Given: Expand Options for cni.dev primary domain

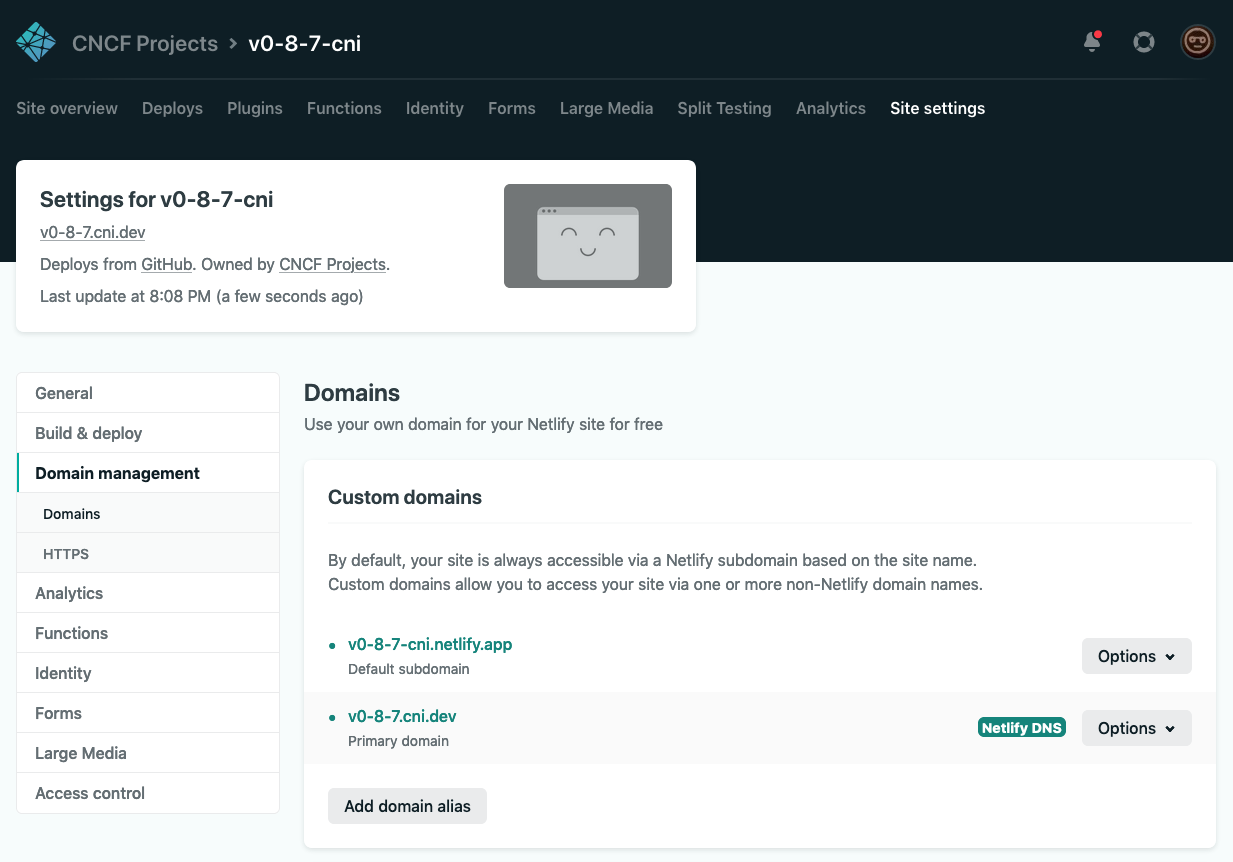Looking at the screenshot, I should 1137,728.
